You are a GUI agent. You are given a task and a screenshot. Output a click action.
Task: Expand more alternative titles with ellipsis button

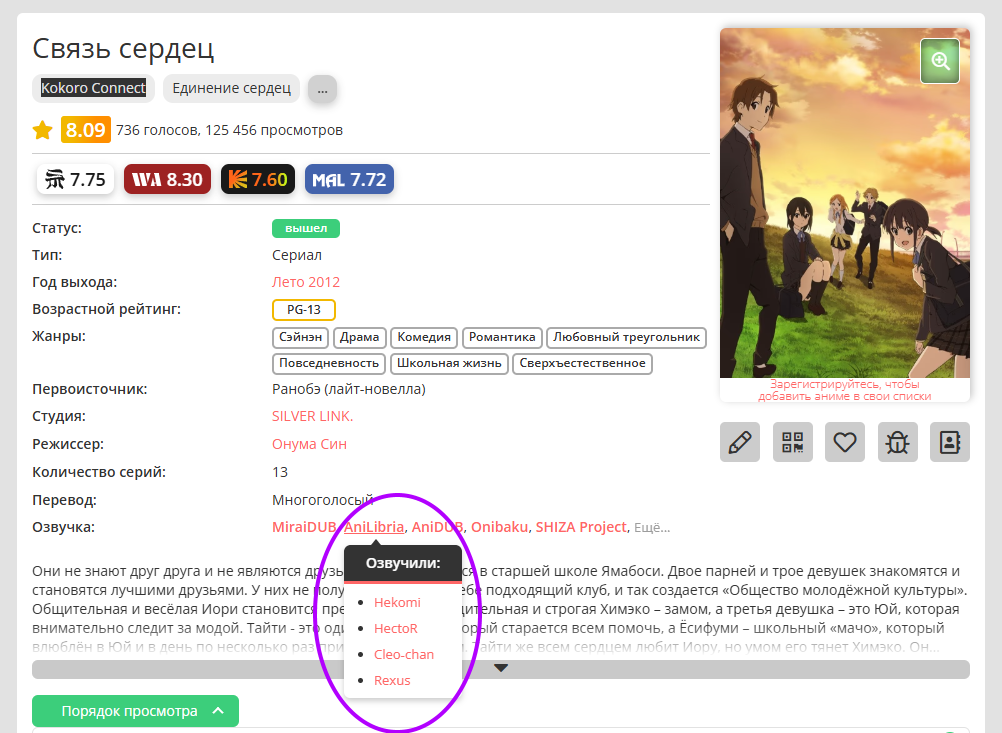coord(322,89)
